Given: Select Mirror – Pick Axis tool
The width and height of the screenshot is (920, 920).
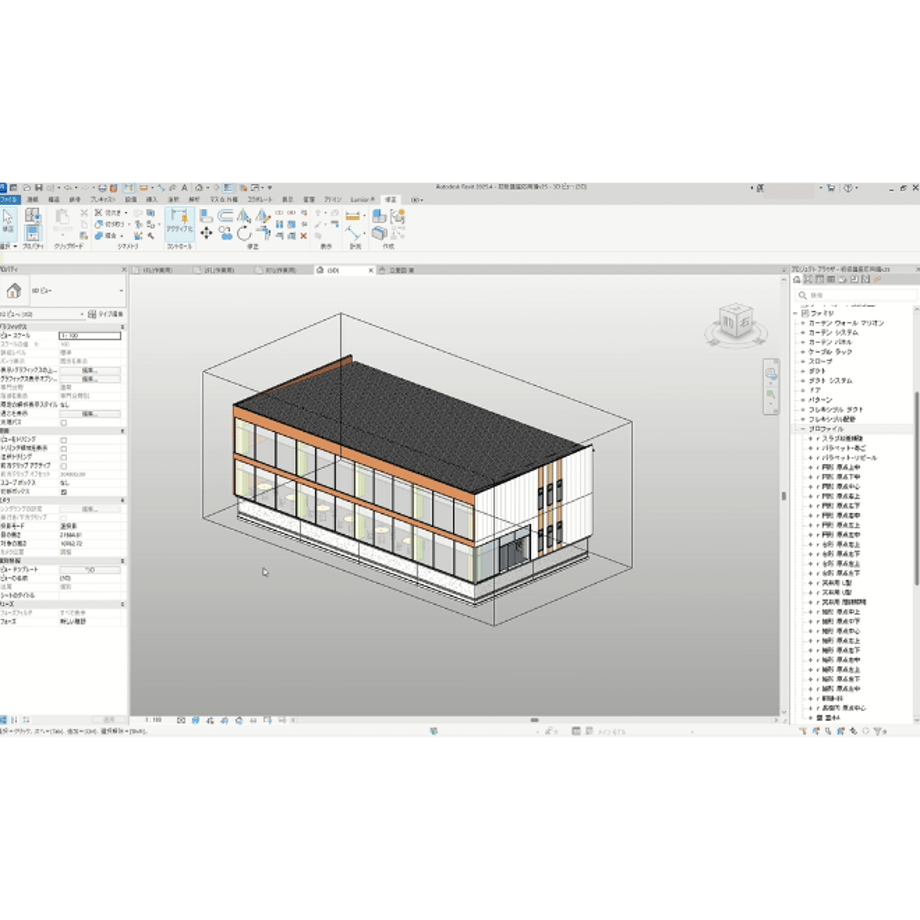Looking at the screenshot, I should 243,216.
